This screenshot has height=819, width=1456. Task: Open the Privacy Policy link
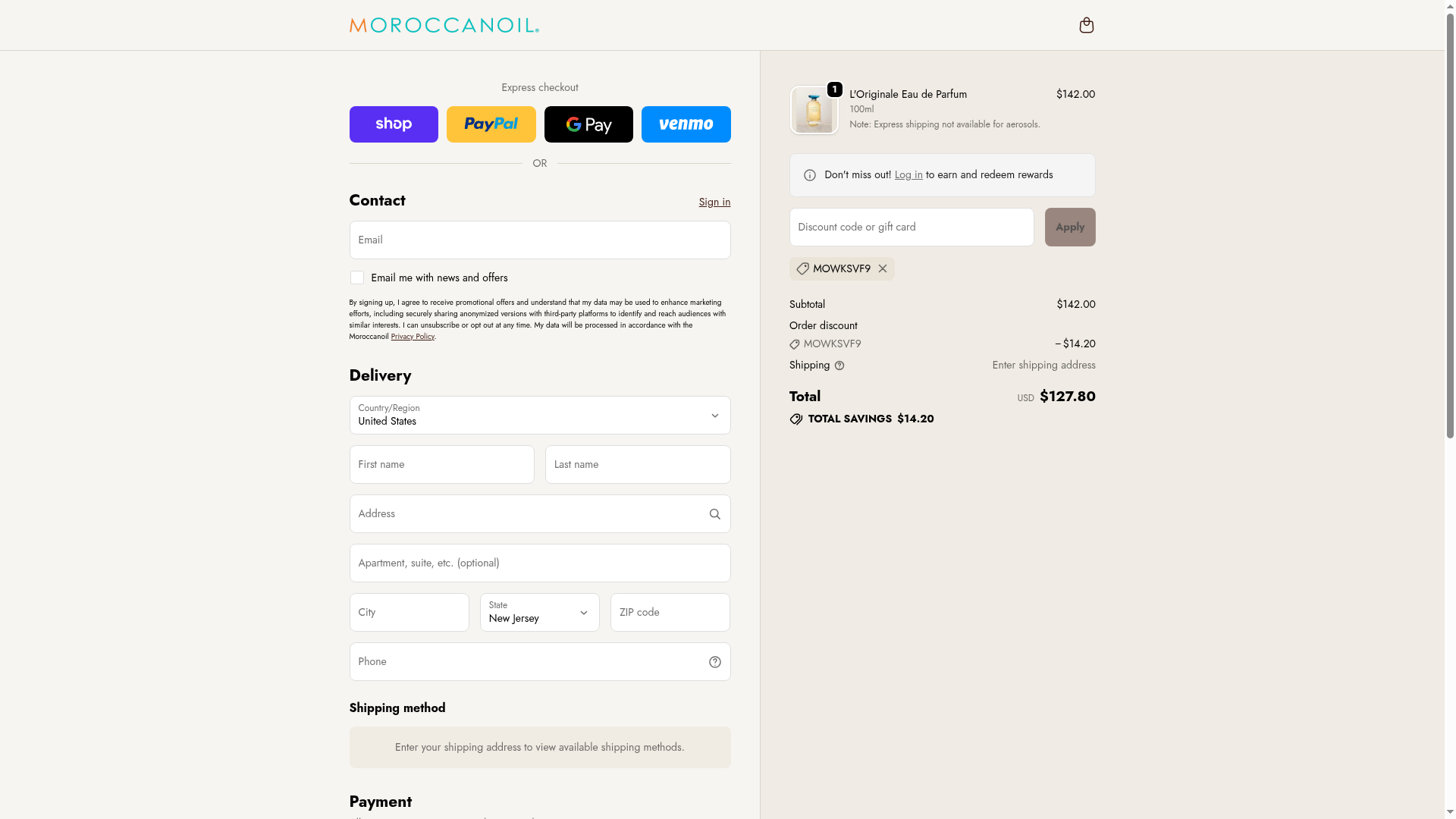(x=413, y=337)
